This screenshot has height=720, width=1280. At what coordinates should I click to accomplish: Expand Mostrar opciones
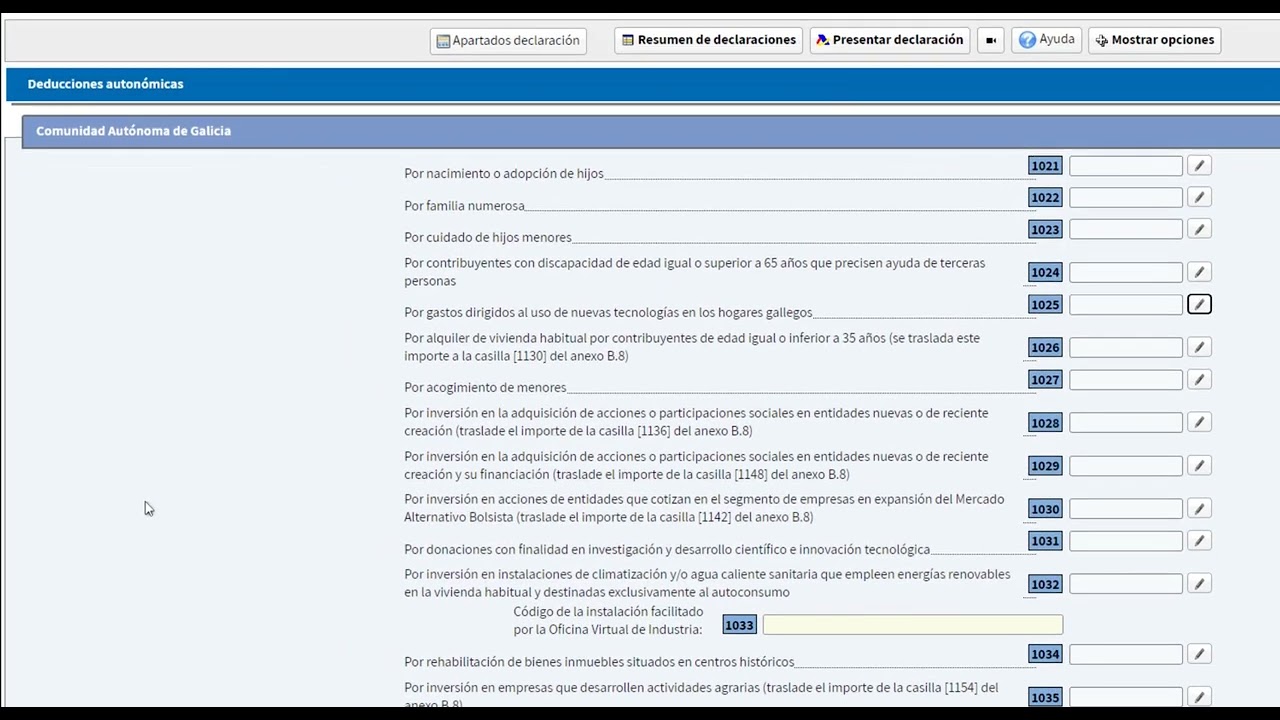tap(1154, 40)
